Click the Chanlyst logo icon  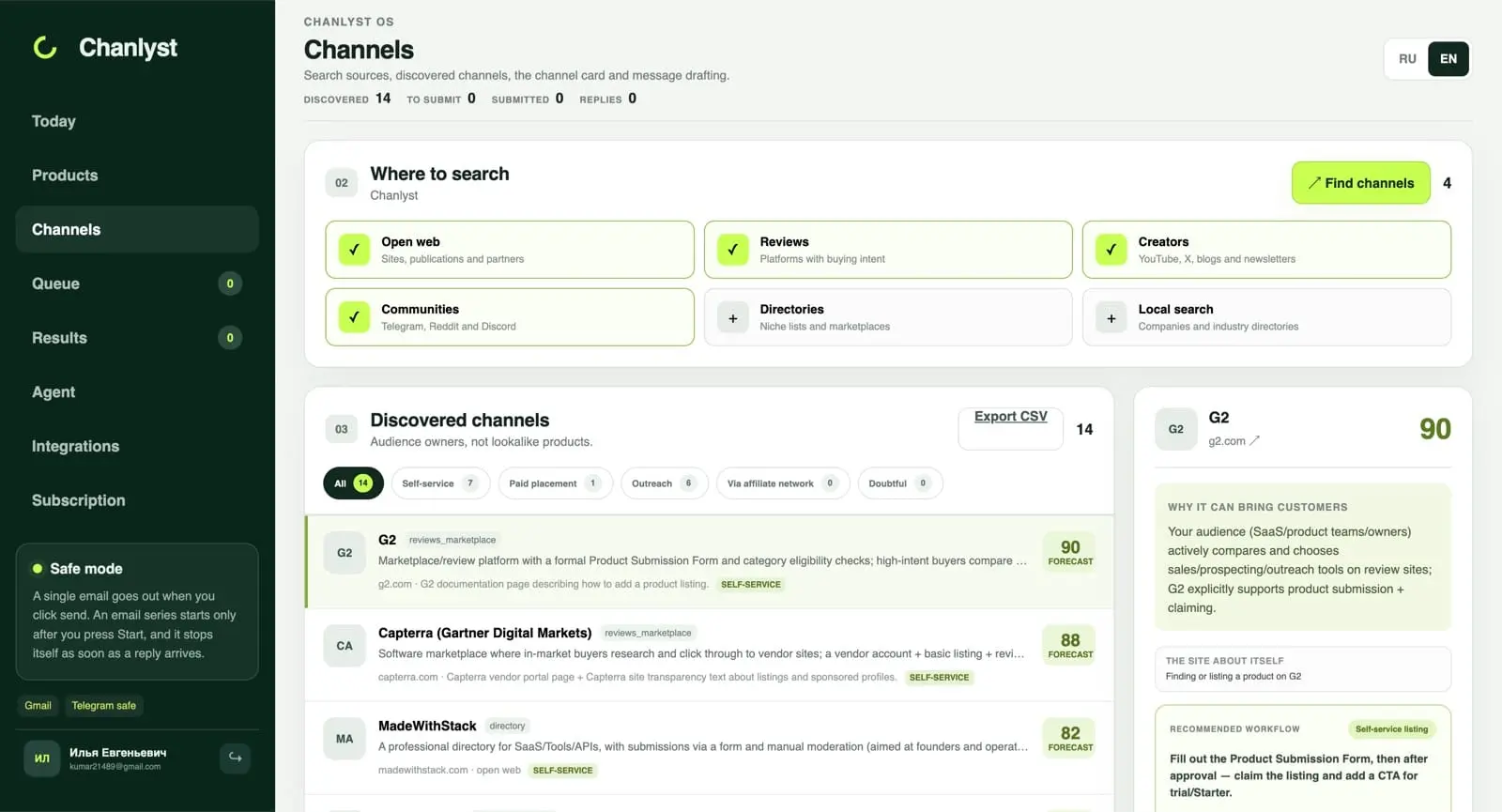[45, 47]
